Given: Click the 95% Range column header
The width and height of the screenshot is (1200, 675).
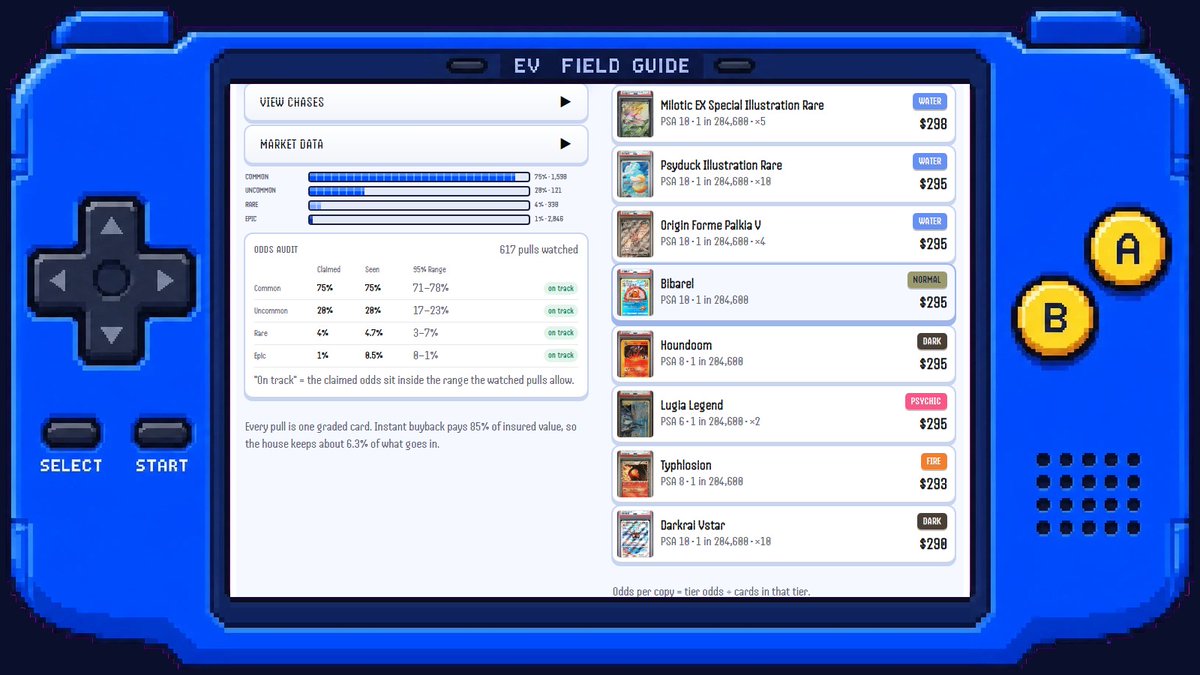Looking at the screenshot, I should (428, 269).
